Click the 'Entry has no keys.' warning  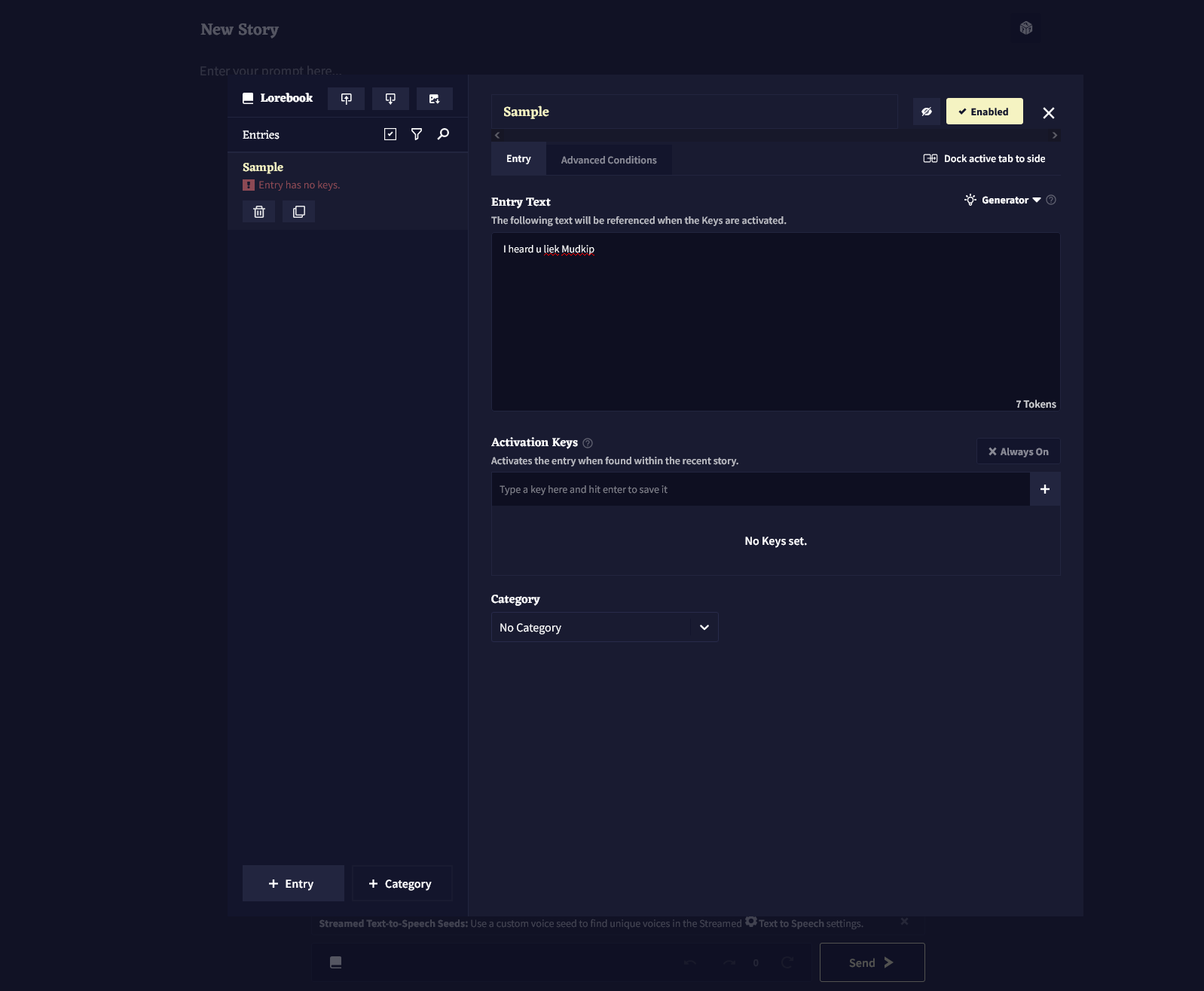click(292, 185)
